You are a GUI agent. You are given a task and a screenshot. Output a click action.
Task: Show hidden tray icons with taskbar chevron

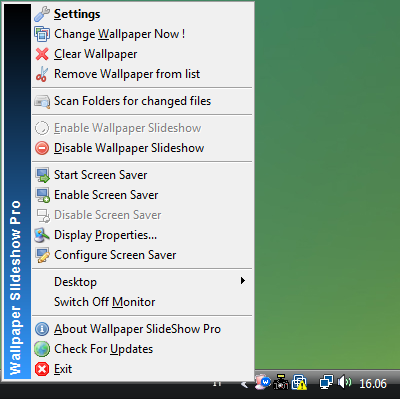(x=244, y=385)
